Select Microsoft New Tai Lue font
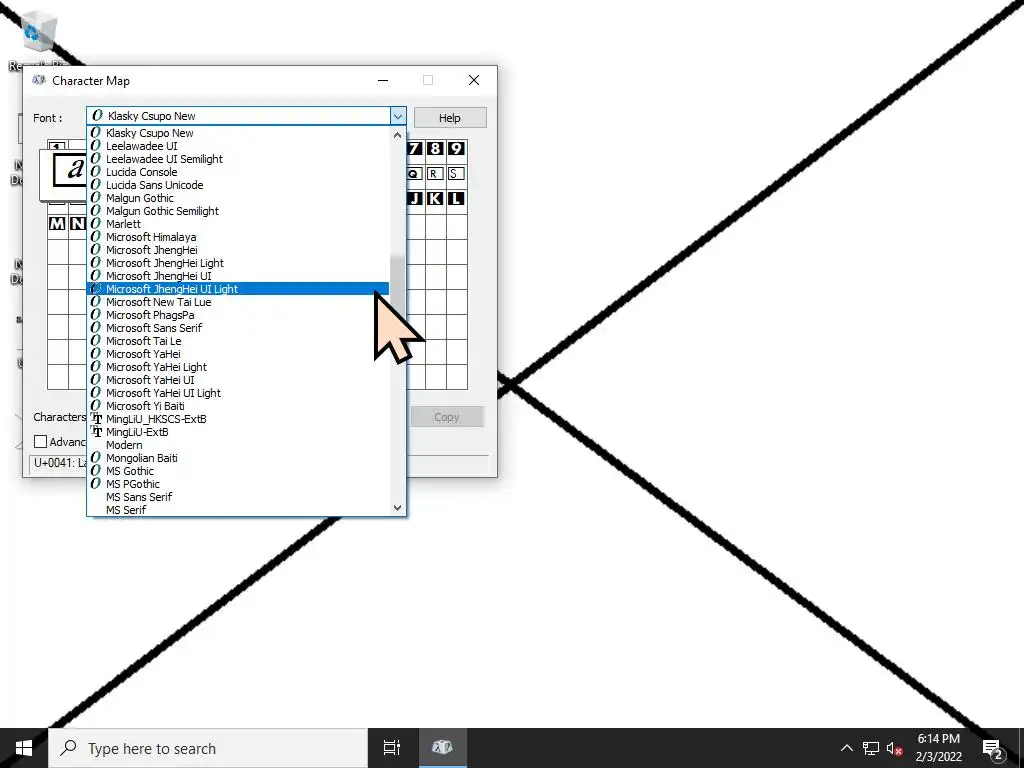The image size is (1024, 768). pos(238,302)
